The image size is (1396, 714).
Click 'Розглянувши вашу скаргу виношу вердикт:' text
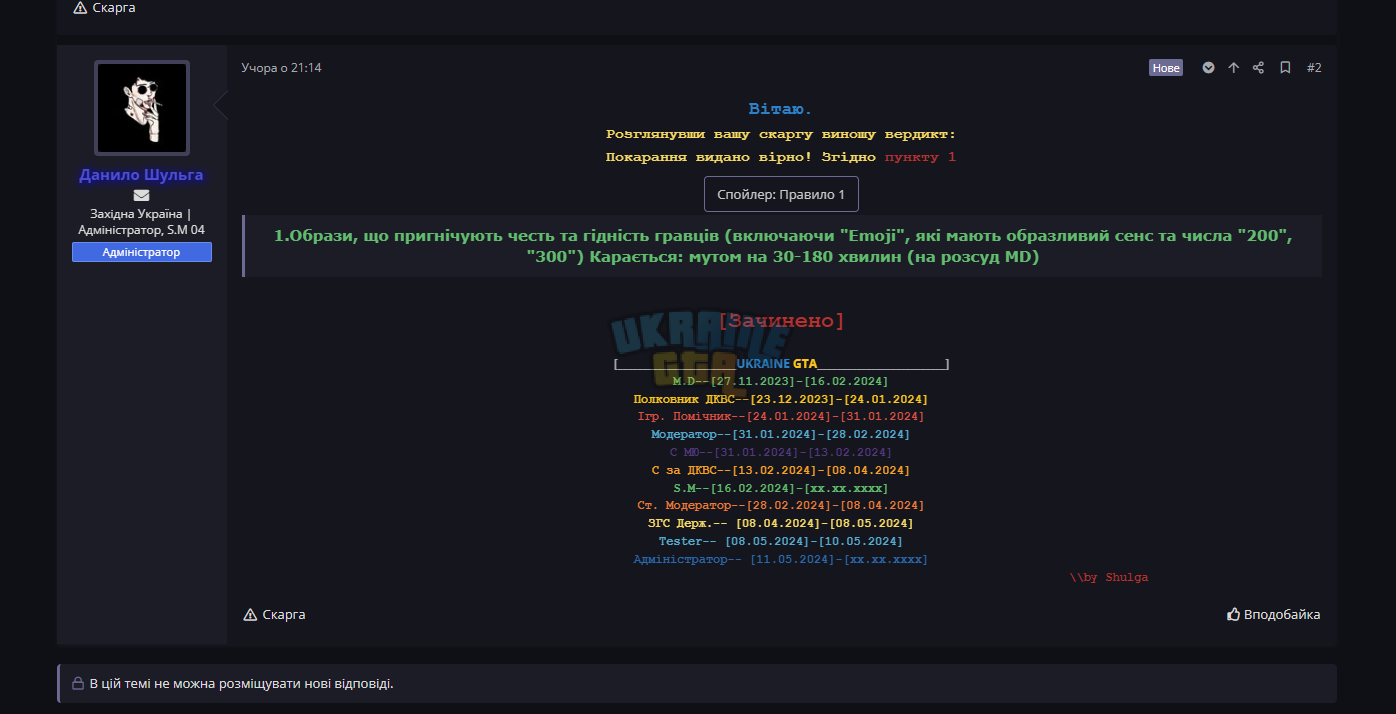coord(781,134)
